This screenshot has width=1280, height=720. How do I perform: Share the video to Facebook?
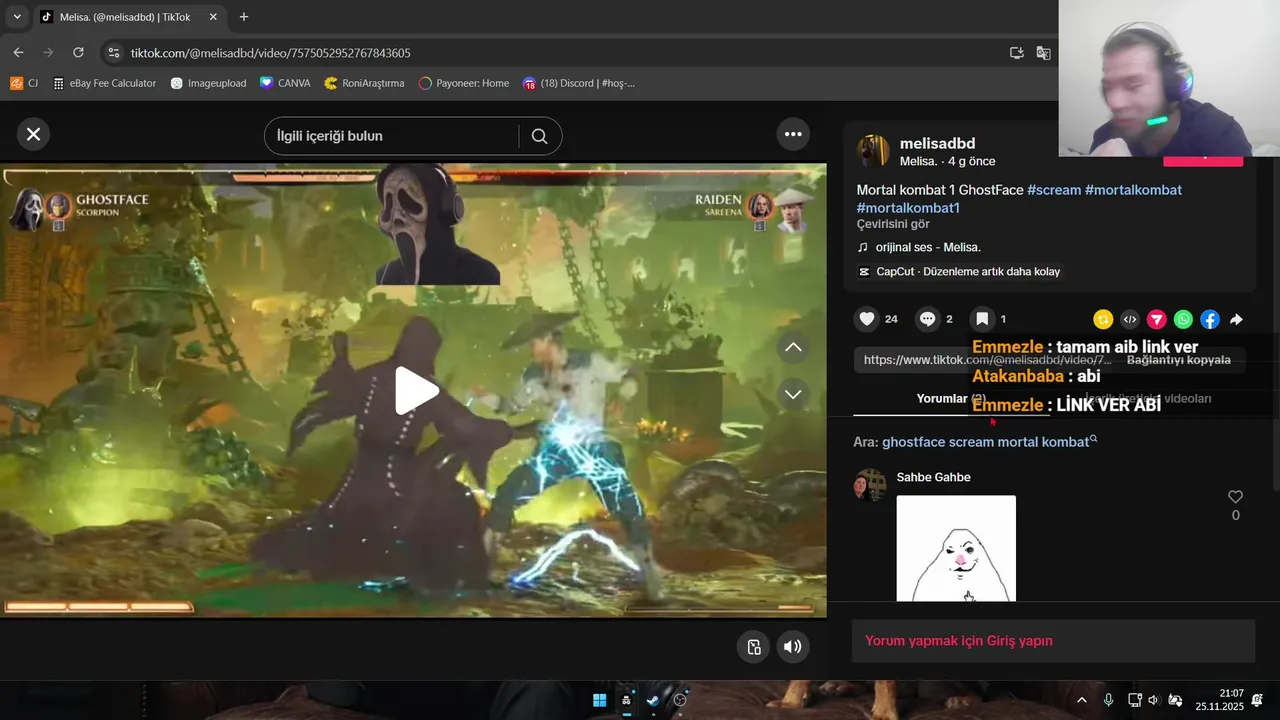1210,320
